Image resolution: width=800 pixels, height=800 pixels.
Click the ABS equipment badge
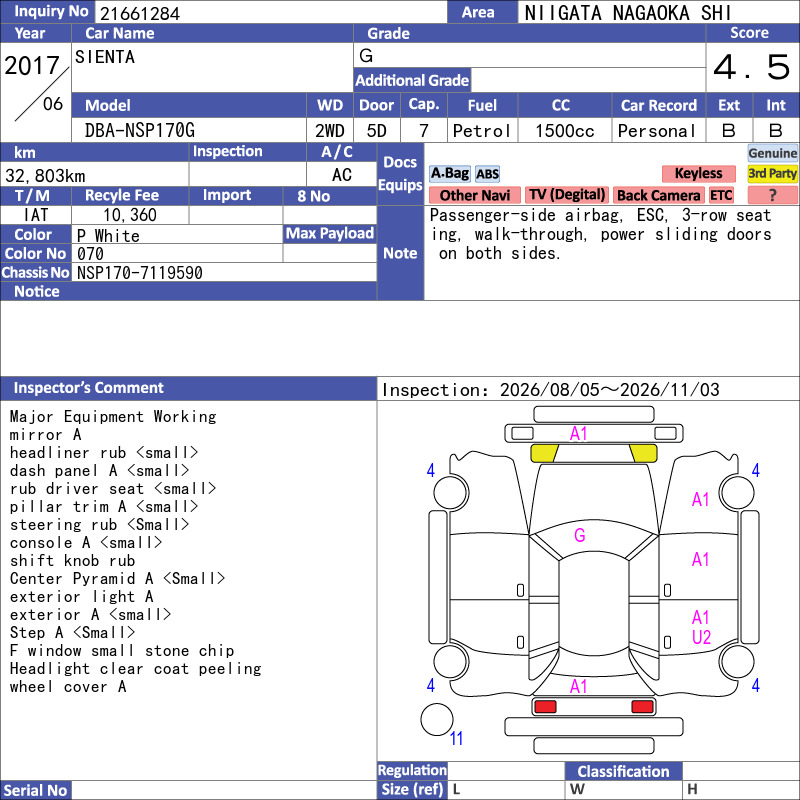point(487,174)
